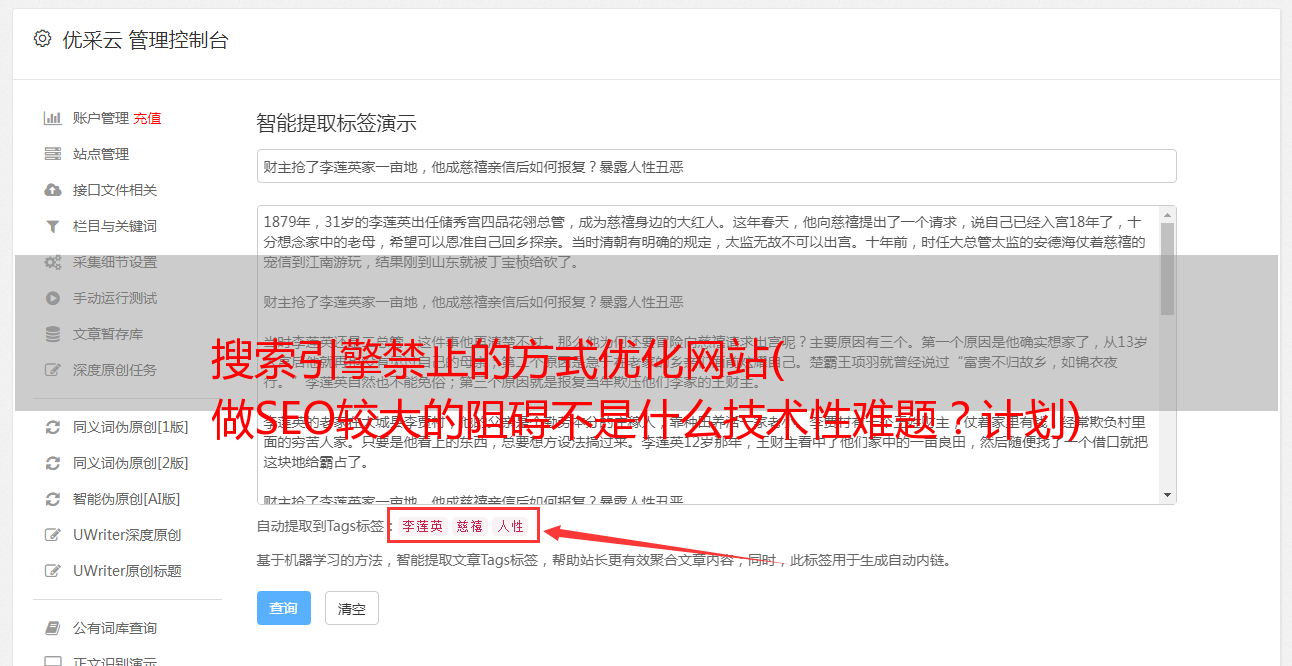Select the 栏目与关键词 filter icon
This screenshot has height=666, width=1292.
click(x=53, y=226)
